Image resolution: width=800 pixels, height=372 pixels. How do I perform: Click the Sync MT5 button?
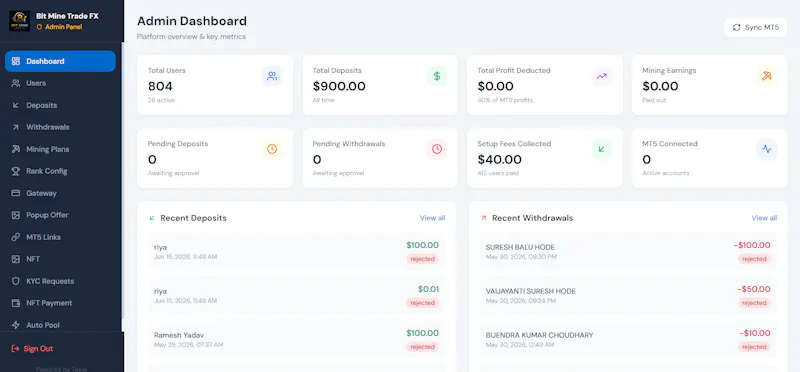[x=756, y=28]
